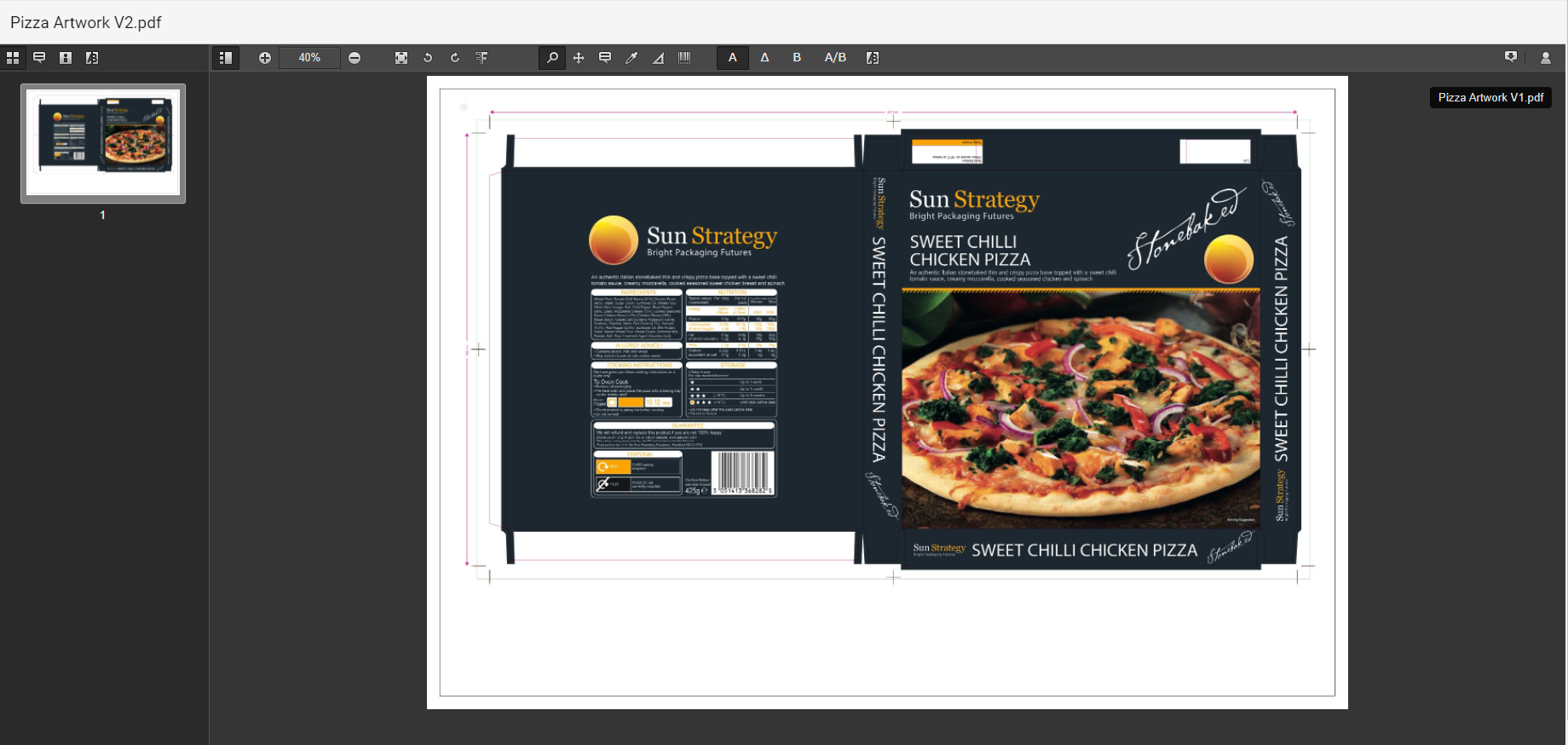The image size is (1568, 745).
Task: Click the Sun Strategy logo on back panel
Action: coord(683,240)
